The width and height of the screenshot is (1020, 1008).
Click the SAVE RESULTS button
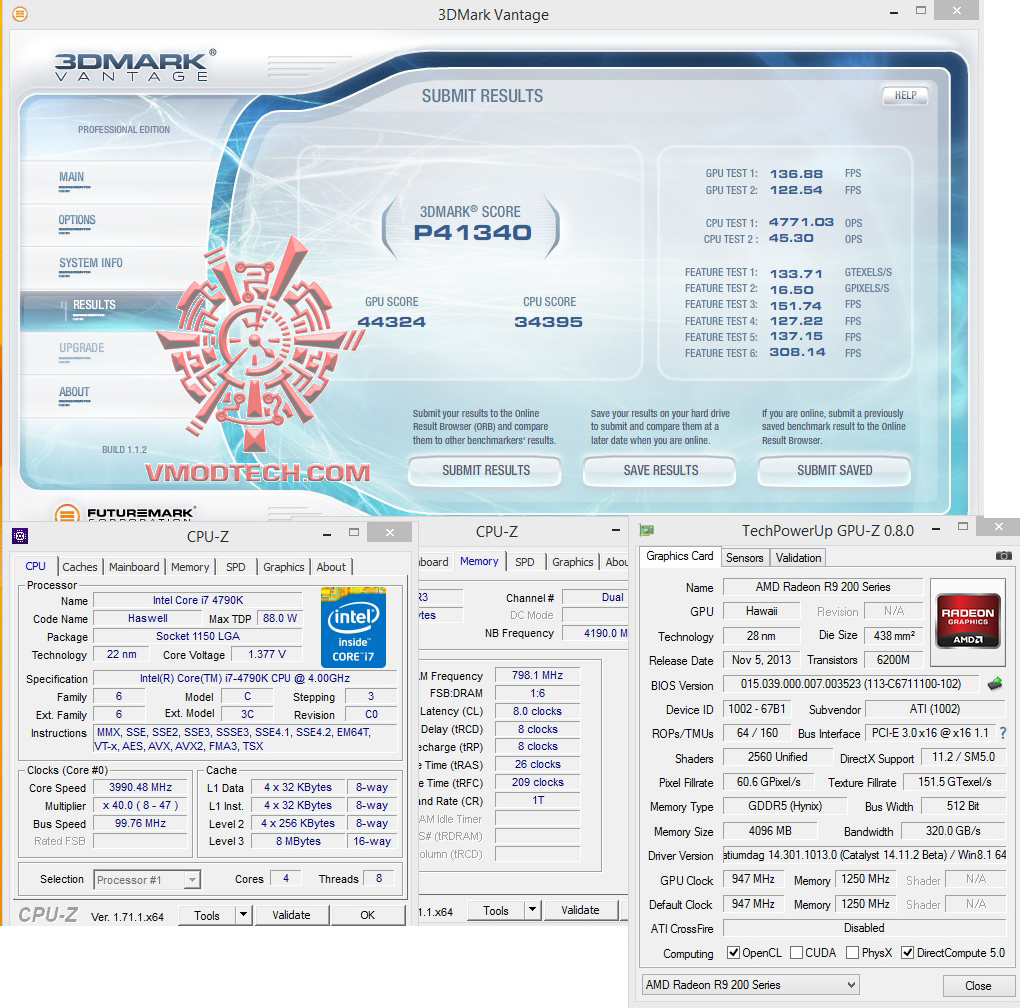(x=660, y=470)
